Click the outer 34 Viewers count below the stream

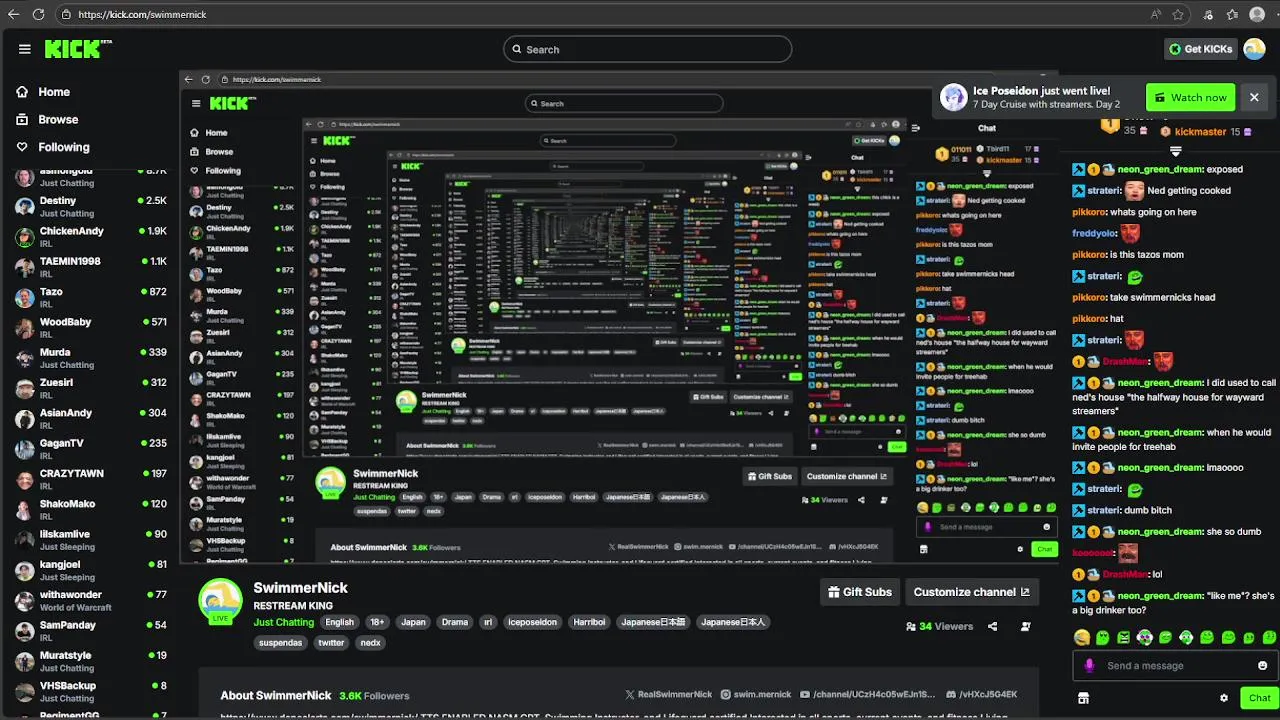tap(939, 627)
